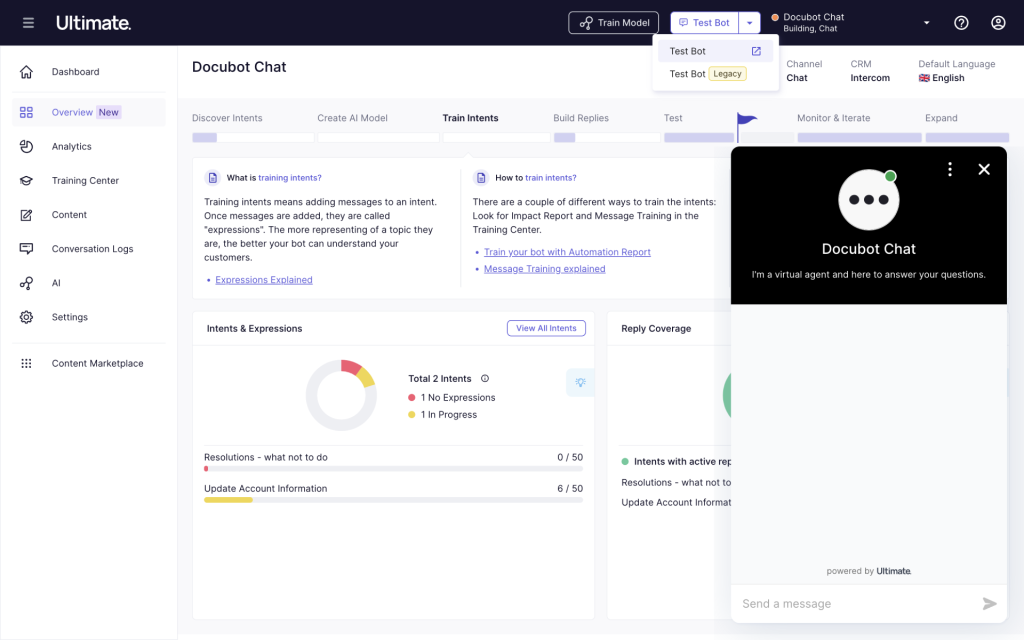Image resolution: width=1024 pixels, height=640 pixels.
Task: Select the Test Bot dropdown menu entry
Action: point(716,51)
